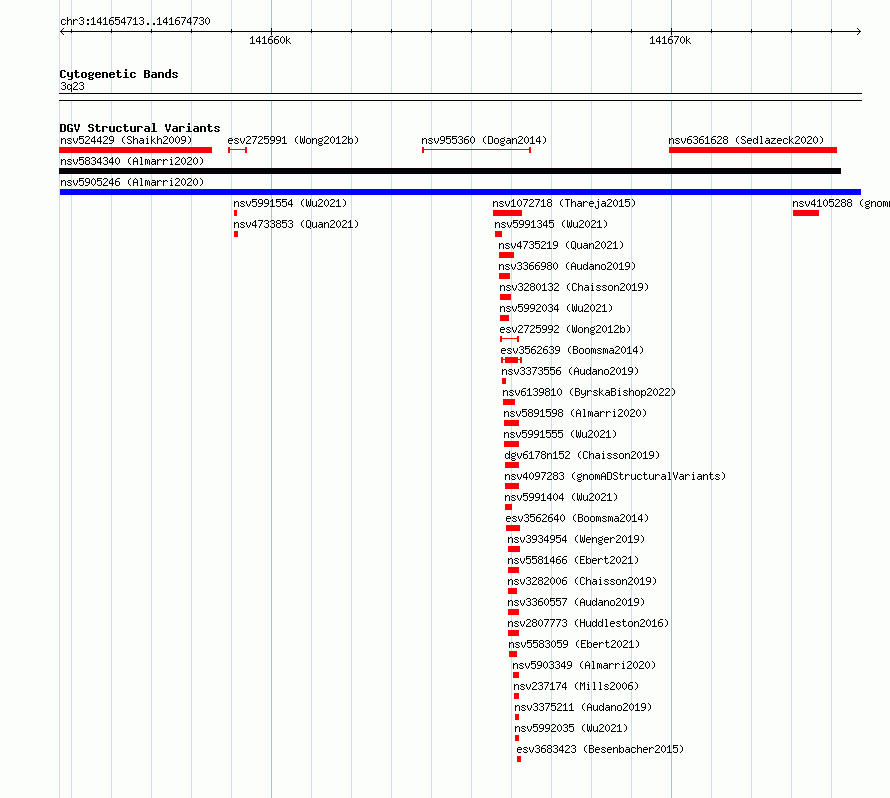The width and height of the screenshot is (890, 798).
Task: Open nsv4105288 variant label at right edge
Action: coord(841,203)
